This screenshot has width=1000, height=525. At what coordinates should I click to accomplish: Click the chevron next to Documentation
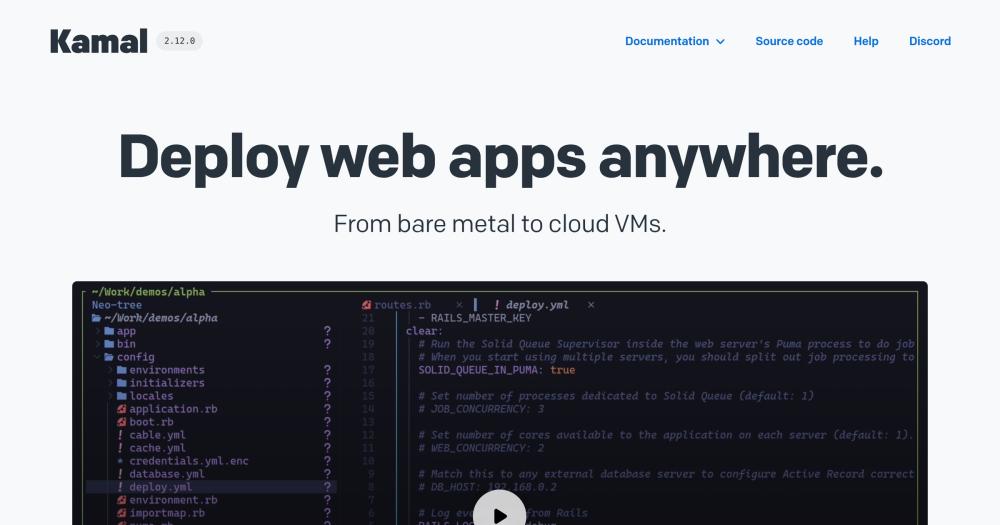[720, 41]
